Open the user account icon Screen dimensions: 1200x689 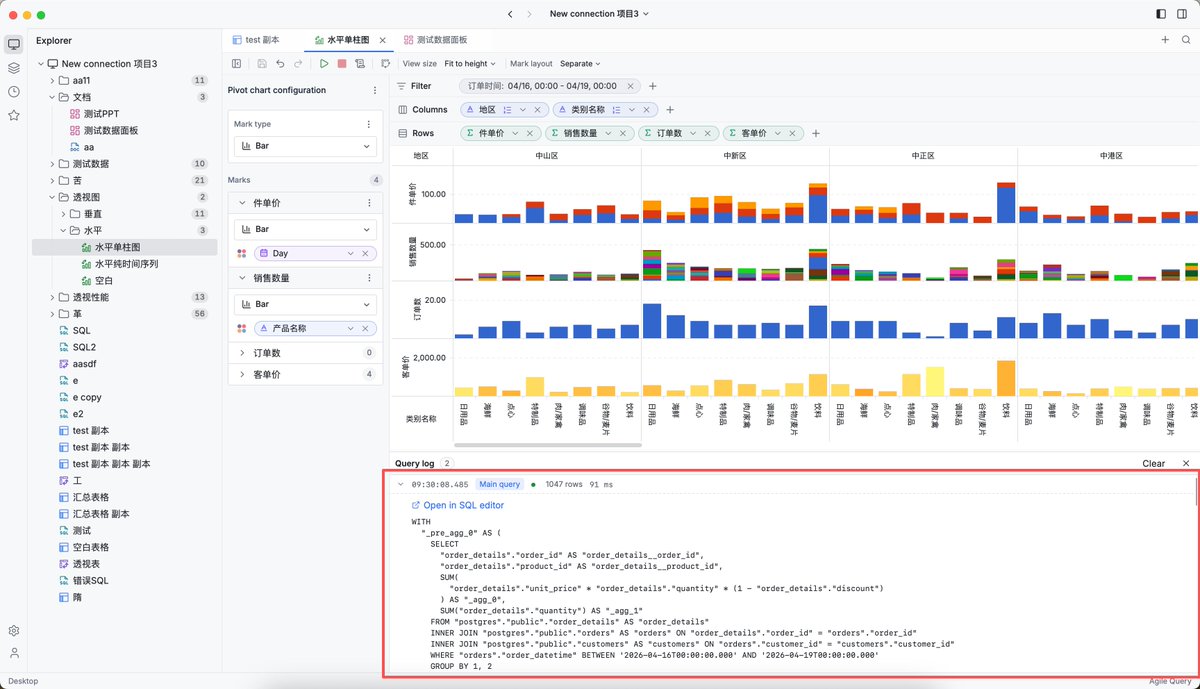(14, 653)
